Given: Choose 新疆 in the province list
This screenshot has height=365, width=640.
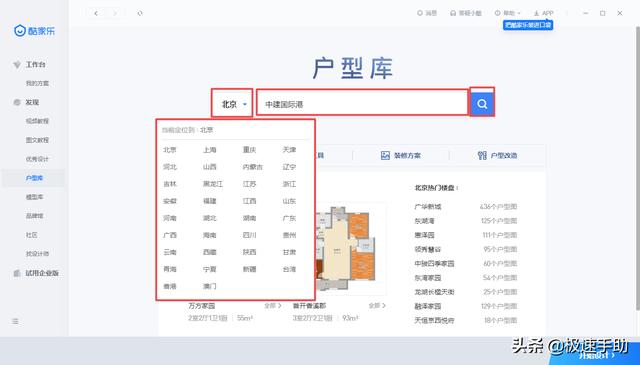Looking at the screenshot, I should (x=249, y=269).
